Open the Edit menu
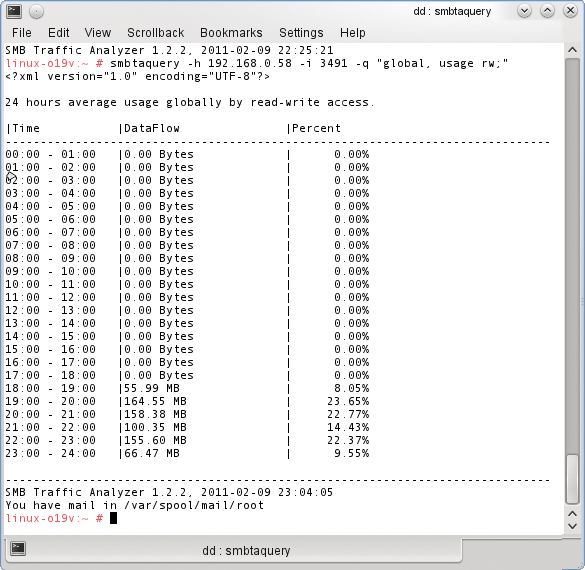This screenshot has height=570, width=585. 59,33
